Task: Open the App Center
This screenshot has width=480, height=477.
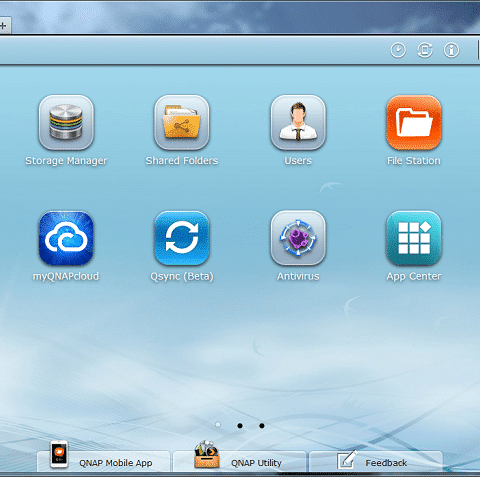Action: click(x=414, y=238)
